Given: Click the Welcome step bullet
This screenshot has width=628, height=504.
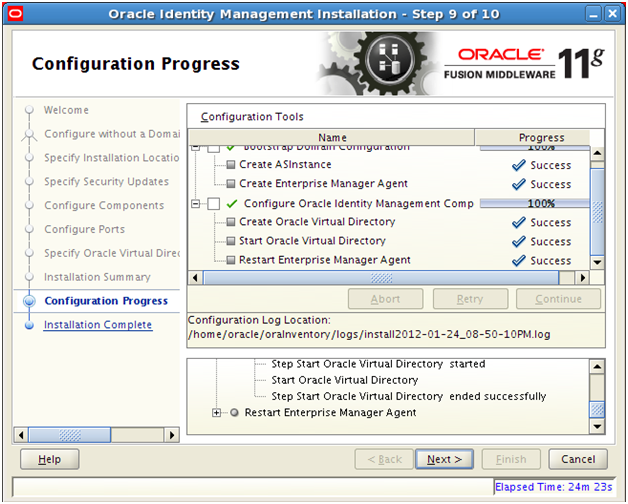Looking at the screenshot, I should 29,110.
